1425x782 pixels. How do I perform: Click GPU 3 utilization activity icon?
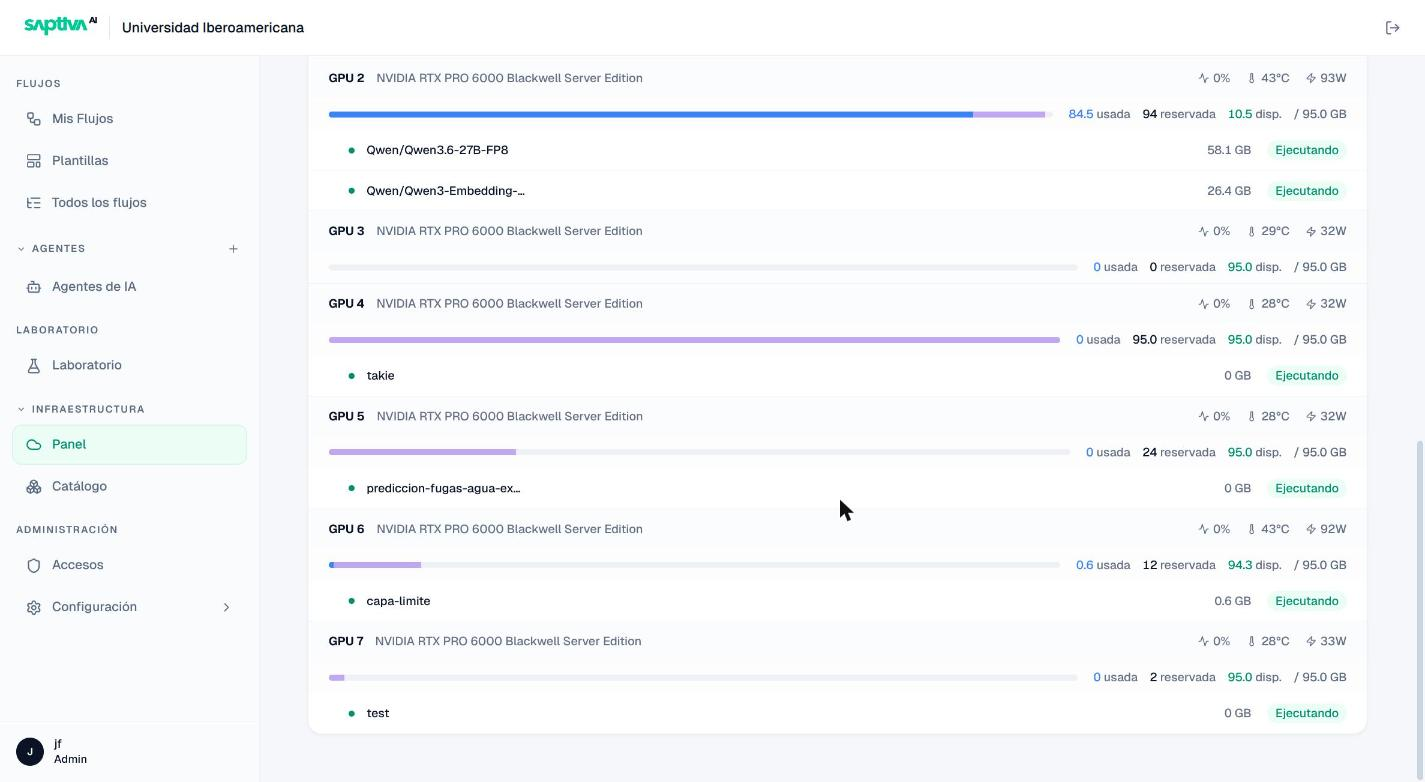point(1204,231)
